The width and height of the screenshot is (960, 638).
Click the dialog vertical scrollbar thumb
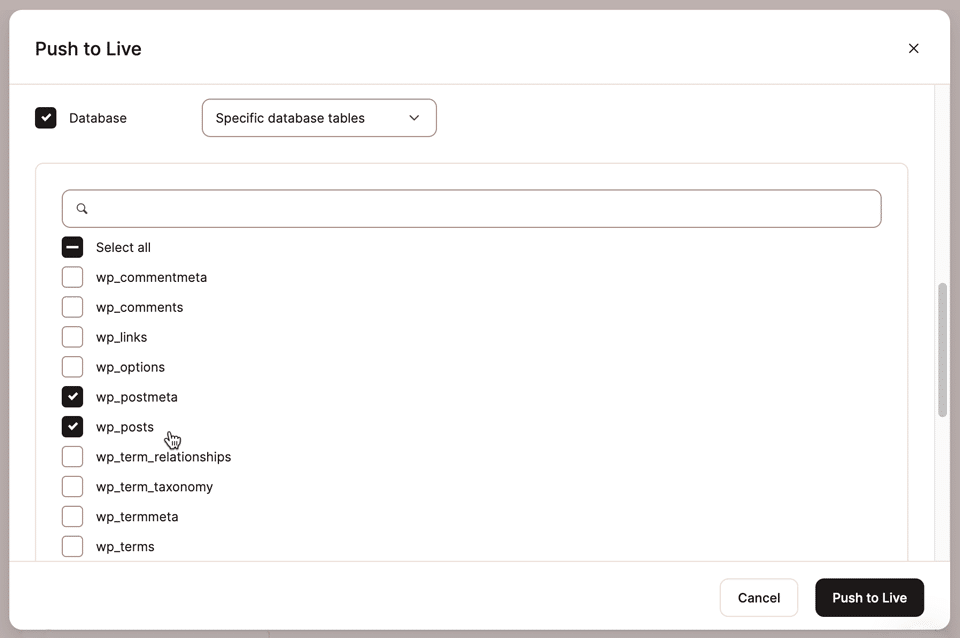pos(942,350)
